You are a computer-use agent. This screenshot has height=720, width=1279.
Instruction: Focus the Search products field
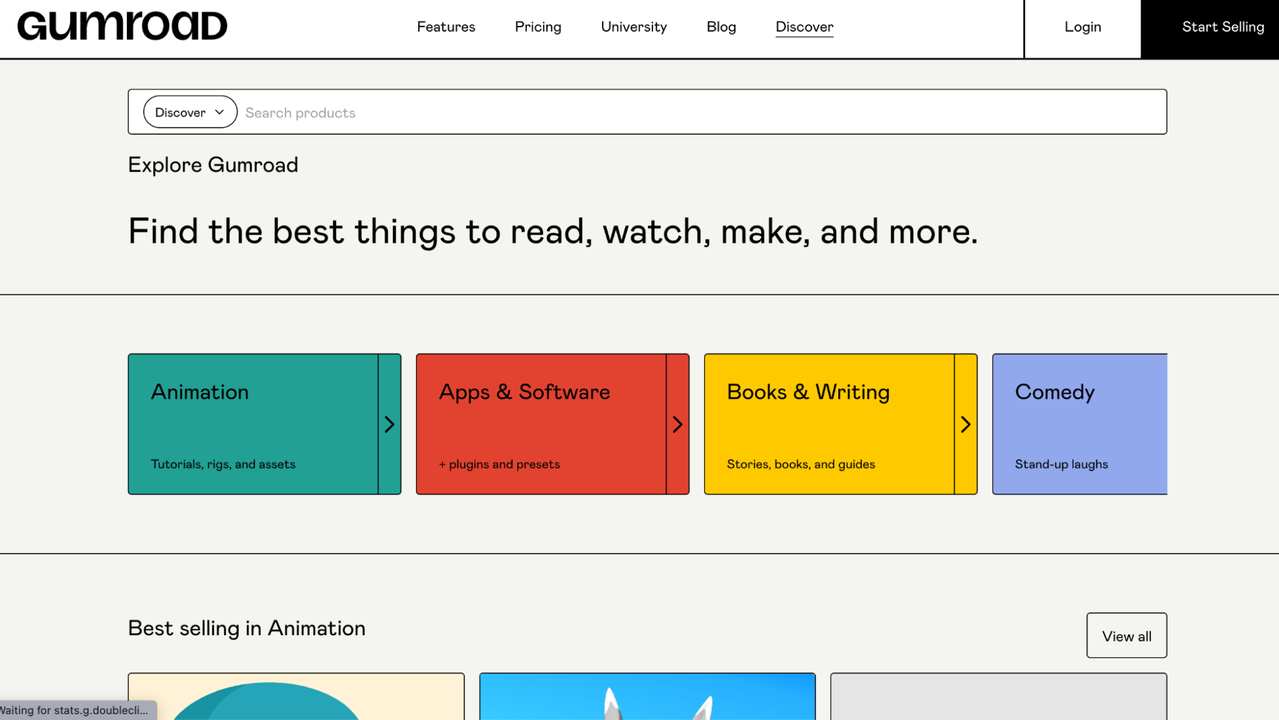700,112
